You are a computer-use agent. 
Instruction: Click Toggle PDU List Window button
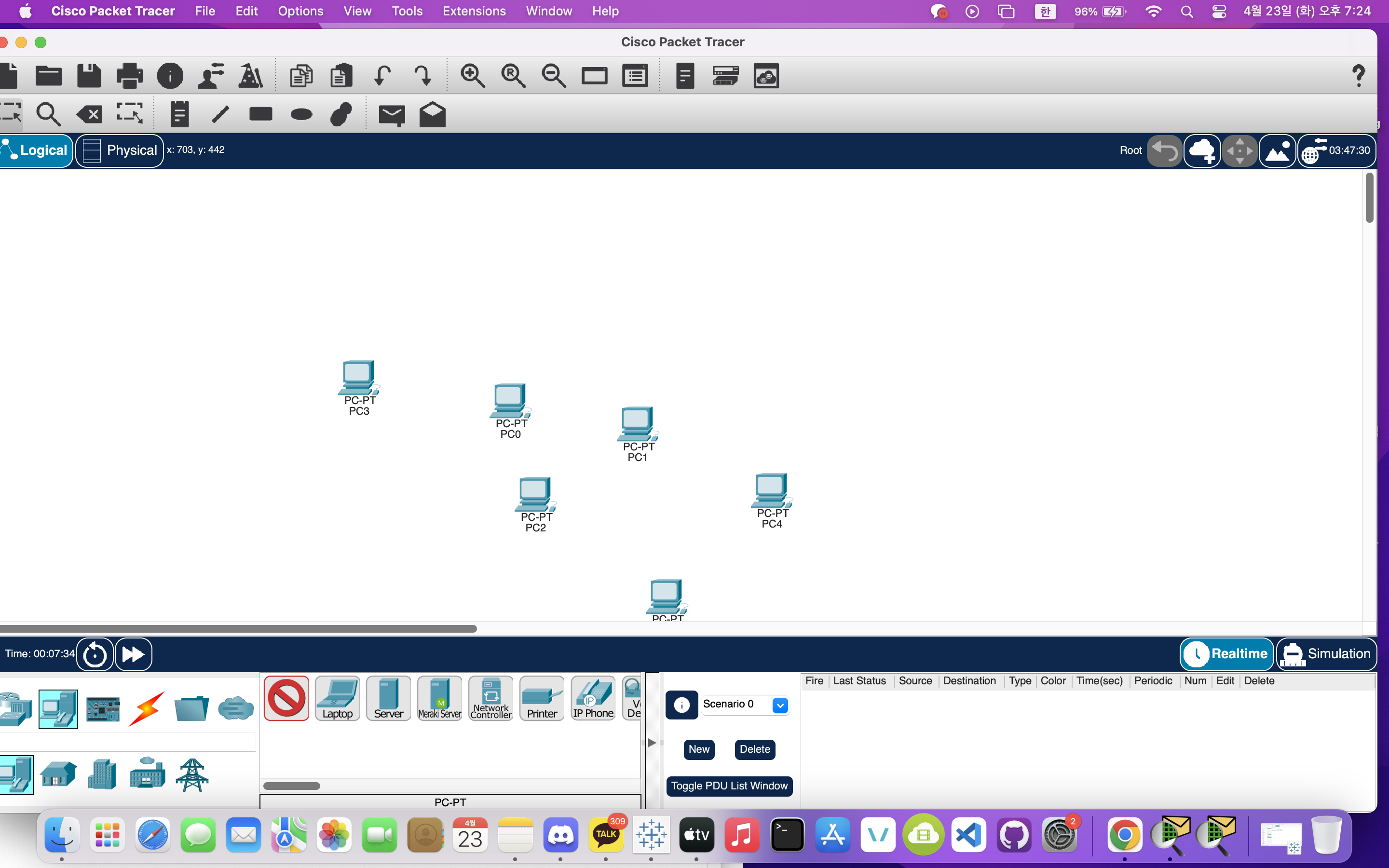[729, 786]
